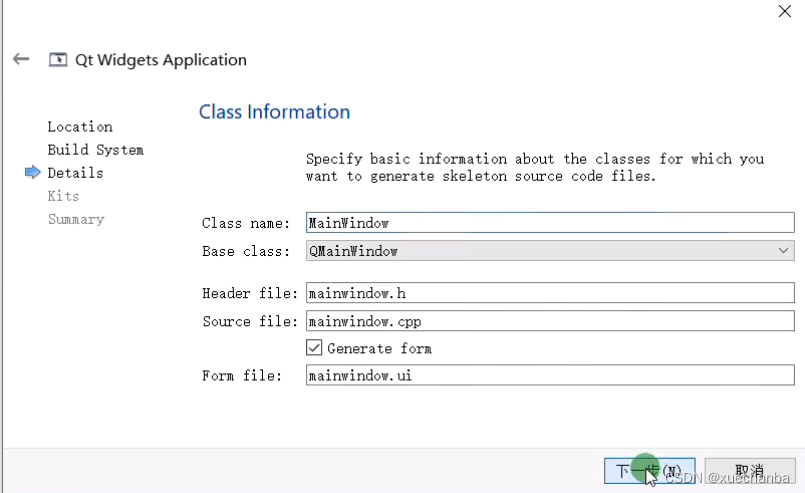Click the Class Information heading
This screenshot has width=805, height=493.
[x=275, y=112]
